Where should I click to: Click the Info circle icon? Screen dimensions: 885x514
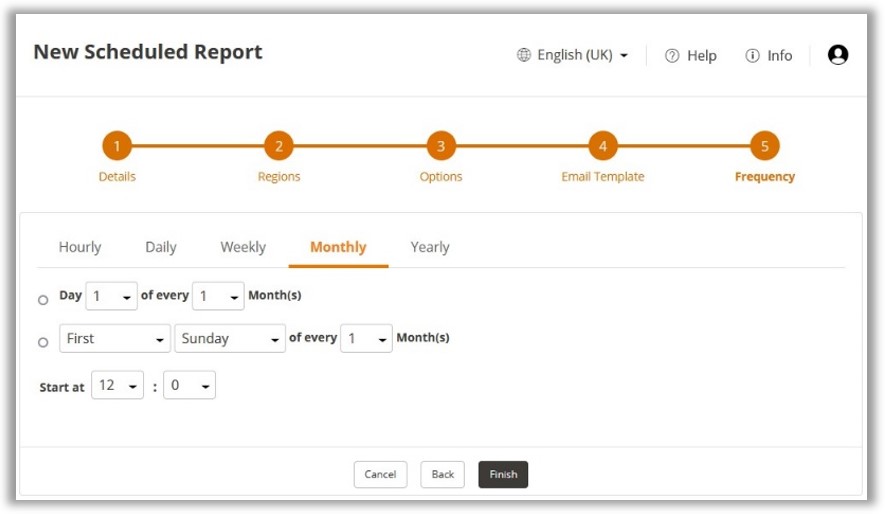pyautogui.click(x=752, y=56)
